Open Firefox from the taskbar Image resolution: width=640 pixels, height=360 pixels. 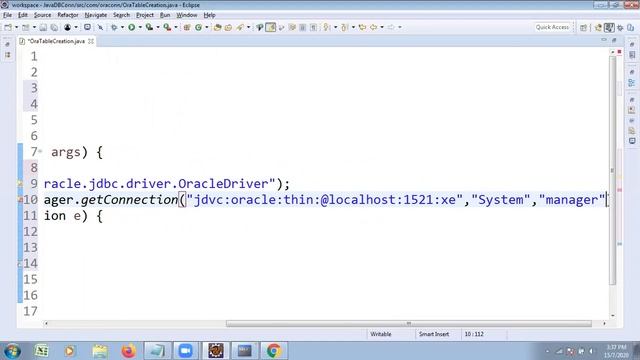pos(128,351)
